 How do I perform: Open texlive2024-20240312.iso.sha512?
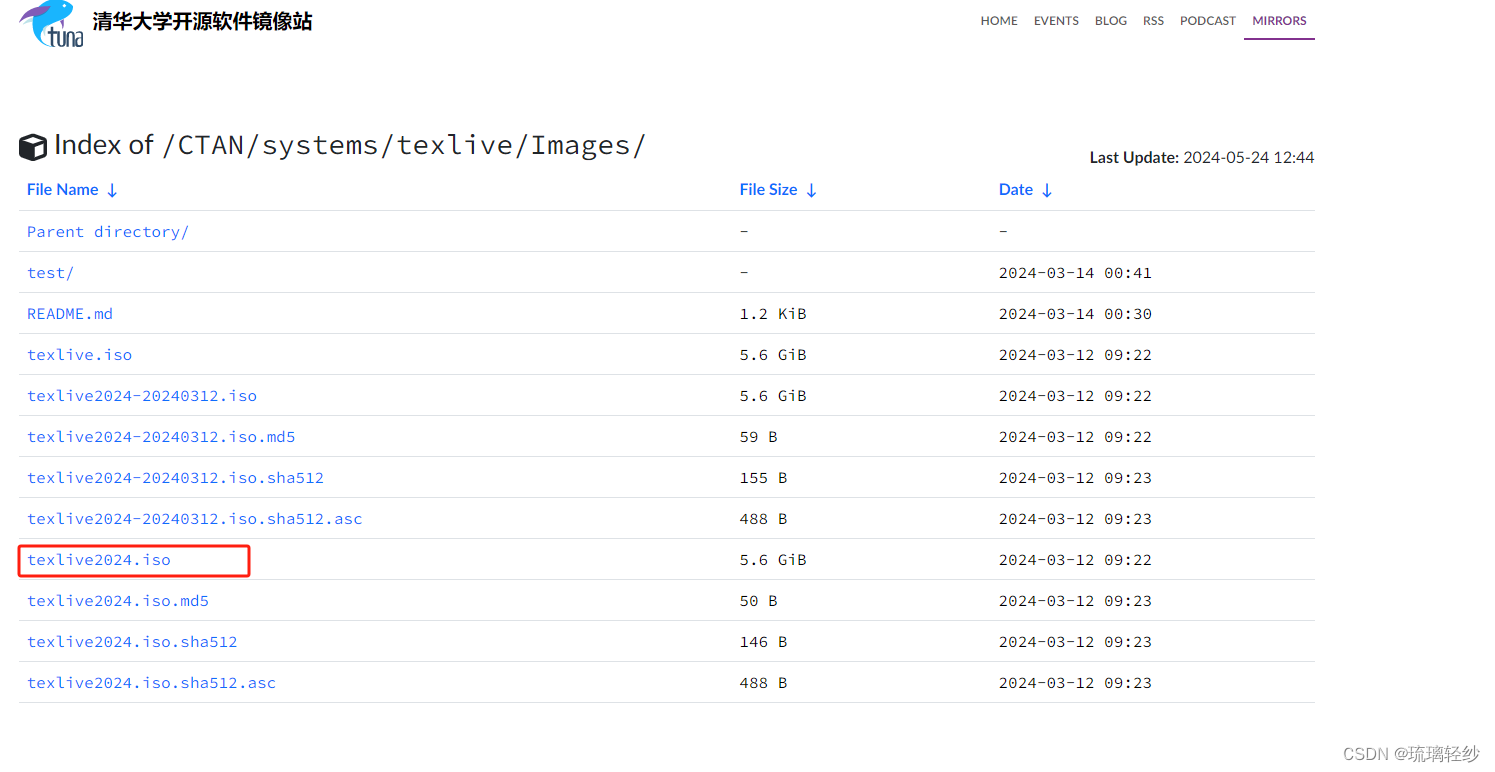[x=175, y=478]
